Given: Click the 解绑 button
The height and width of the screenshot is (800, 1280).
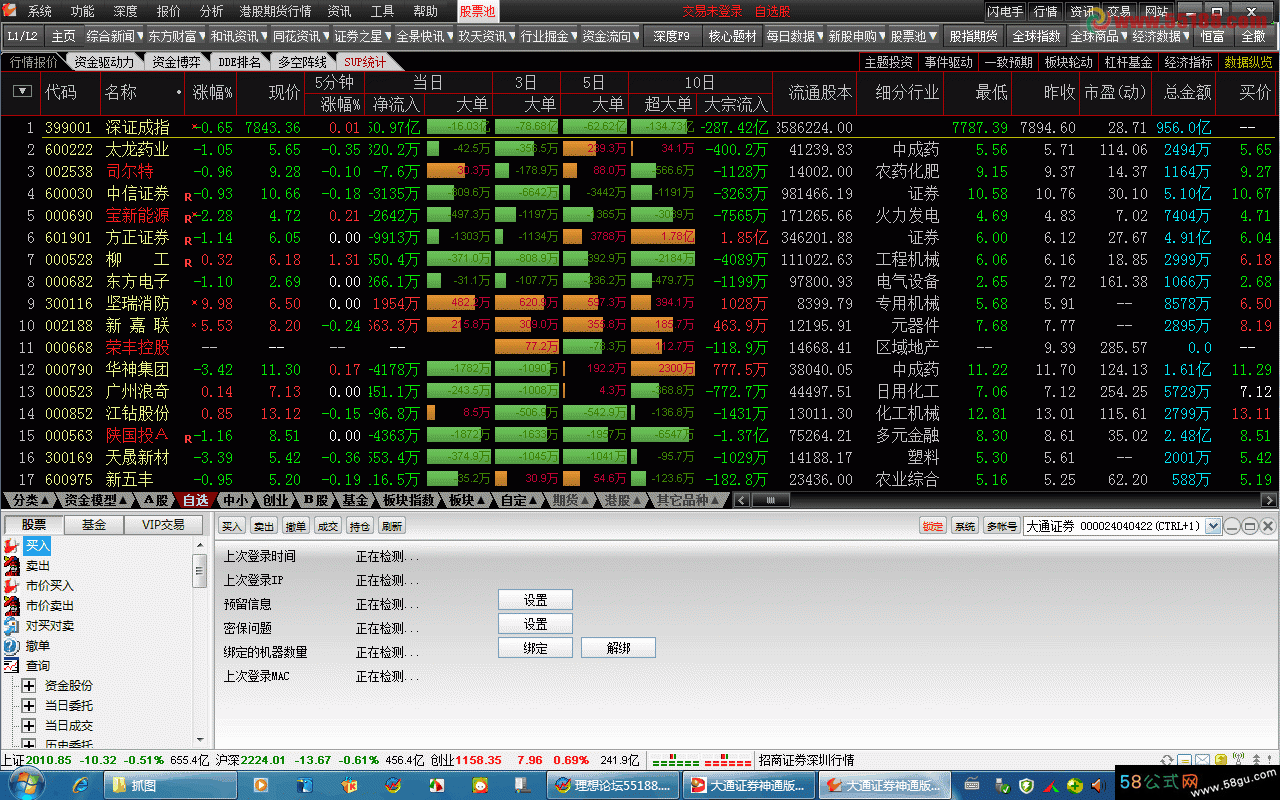Looking at the screenshot, I should coord(618,648).
